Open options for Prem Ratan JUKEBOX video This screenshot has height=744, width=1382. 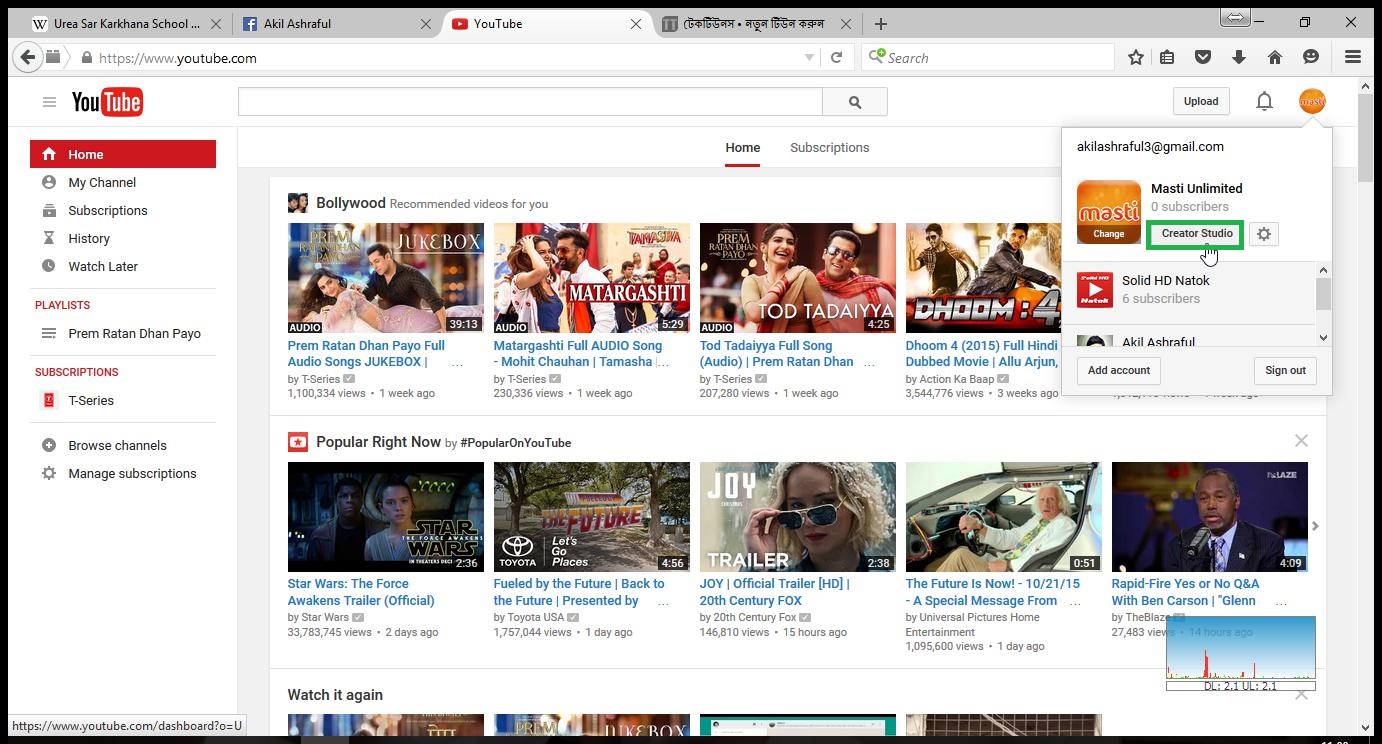tap(457, 364)
